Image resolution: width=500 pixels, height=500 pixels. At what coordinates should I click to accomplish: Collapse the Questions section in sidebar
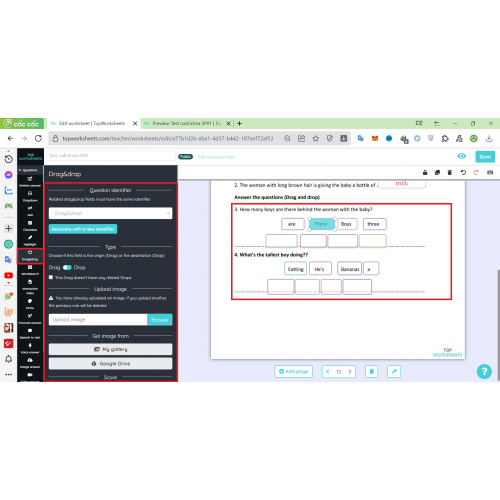[30, 170]
